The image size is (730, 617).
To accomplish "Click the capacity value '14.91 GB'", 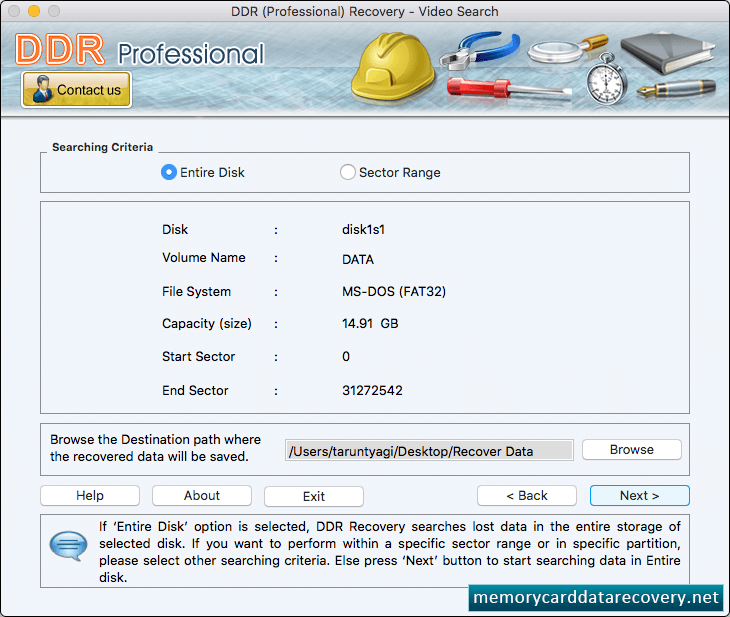I will pyautogui.click(x=370, y=324).
